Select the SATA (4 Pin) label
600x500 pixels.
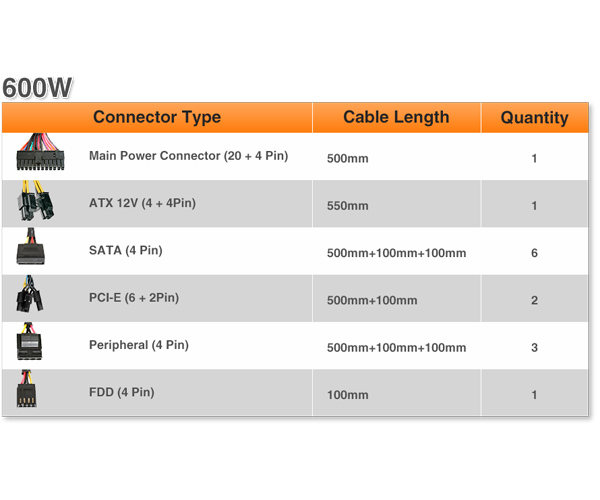(126, 250)
